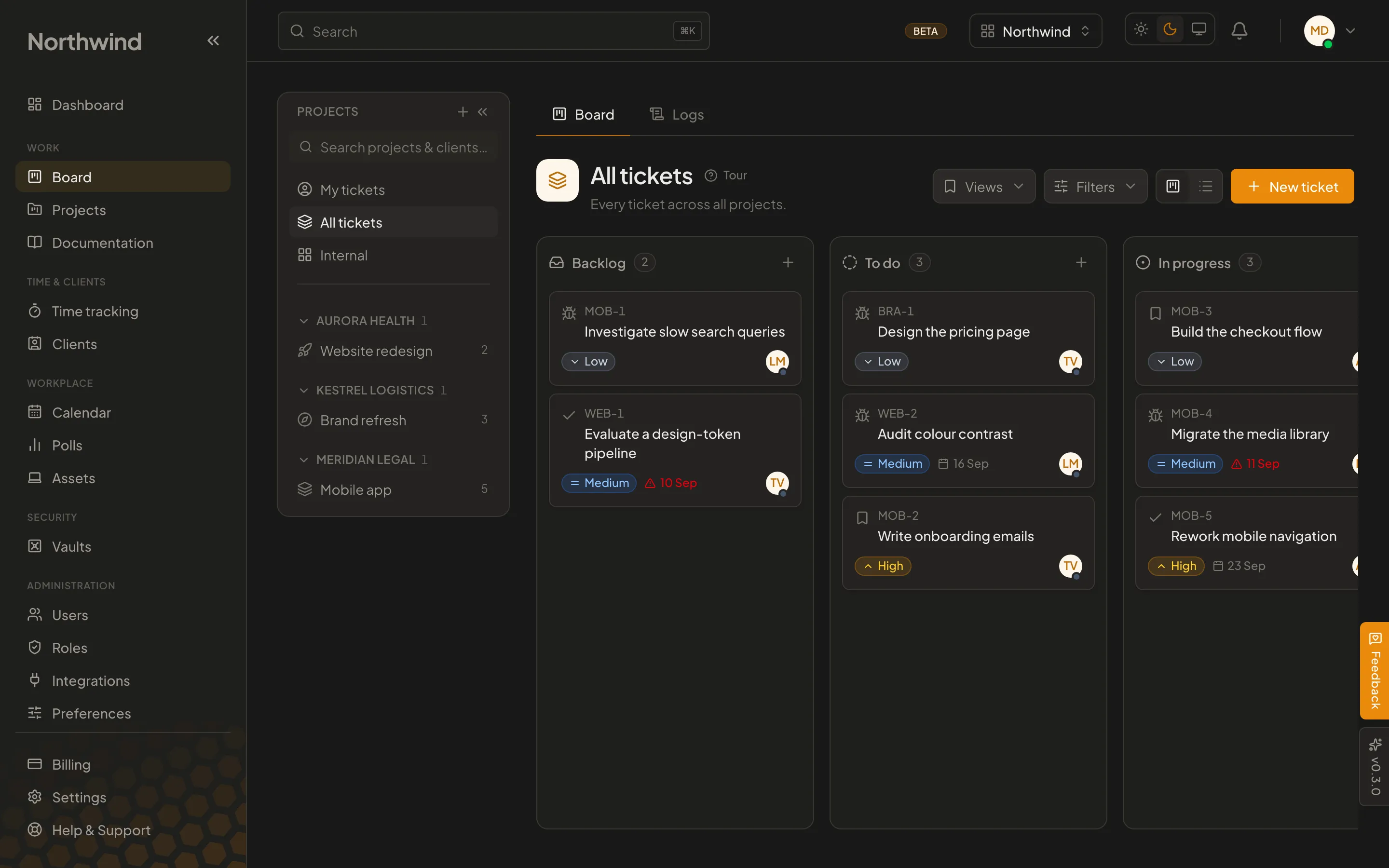Click the LM avatar on MOB-1 card

(x=777, y=362)
